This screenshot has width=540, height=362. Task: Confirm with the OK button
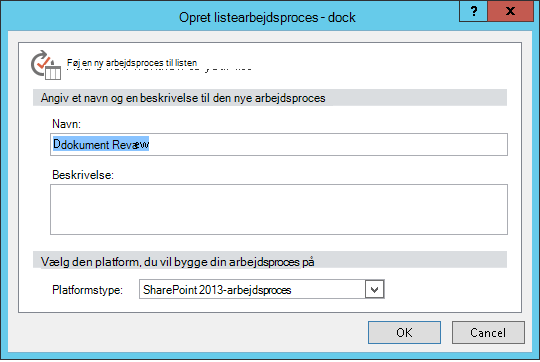404,332
